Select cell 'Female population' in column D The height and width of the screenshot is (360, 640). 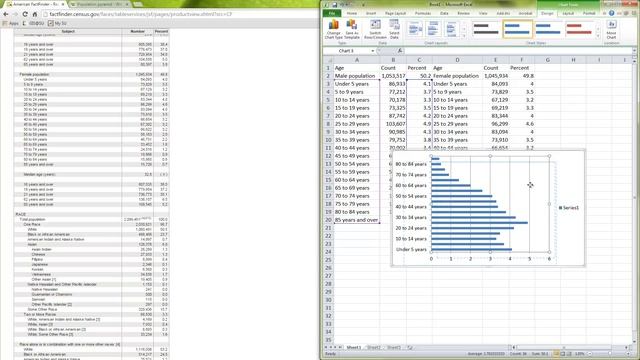pyautogui.click(x=457, y=76)
